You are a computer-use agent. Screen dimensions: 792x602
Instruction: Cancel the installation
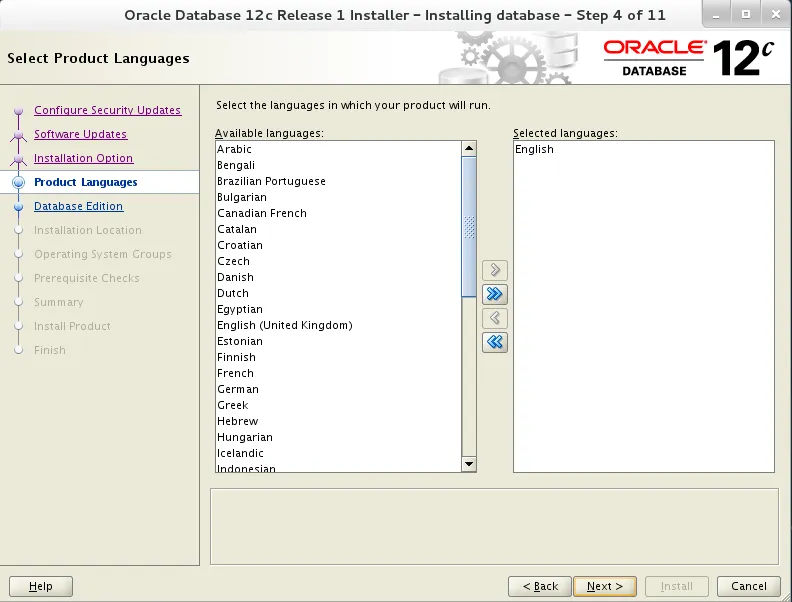click(x=748, y=586)
